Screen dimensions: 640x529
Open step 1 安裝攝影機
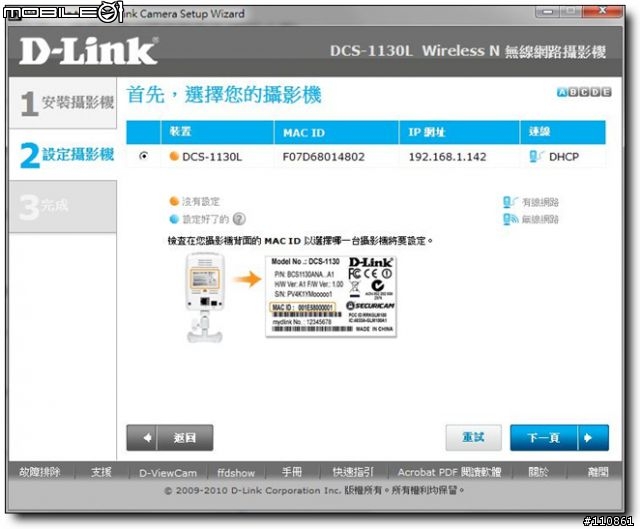coord(63,103)
